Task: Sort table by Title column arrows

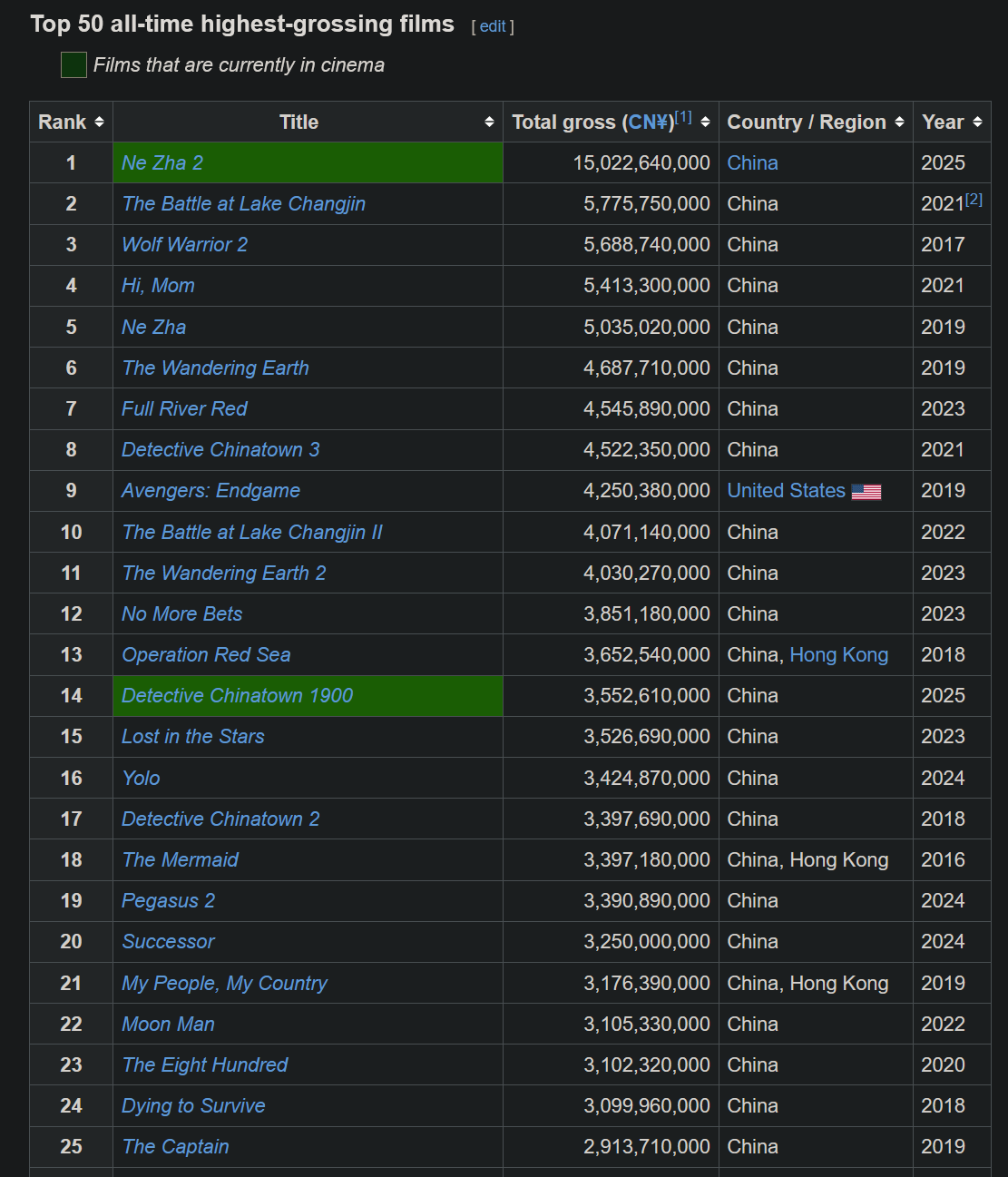Action: pyautogui.click(x=489, y=122)
